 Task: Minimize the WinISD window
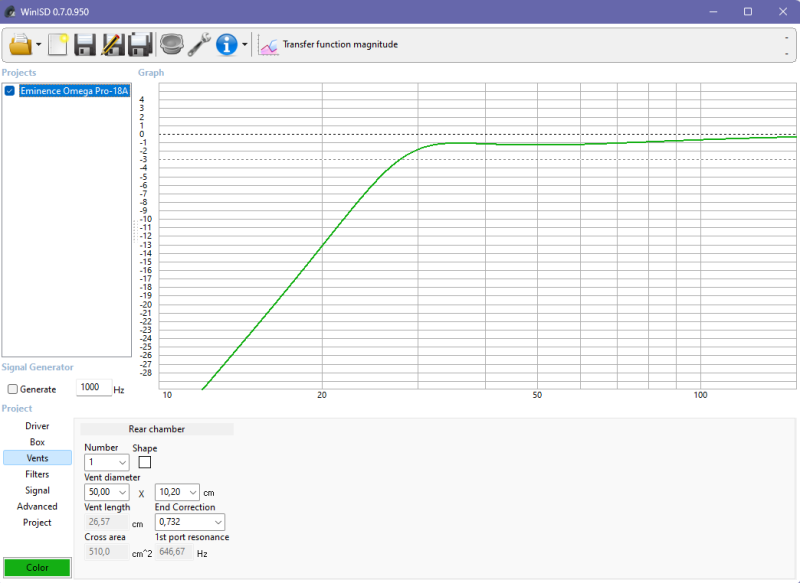[713, 11]
